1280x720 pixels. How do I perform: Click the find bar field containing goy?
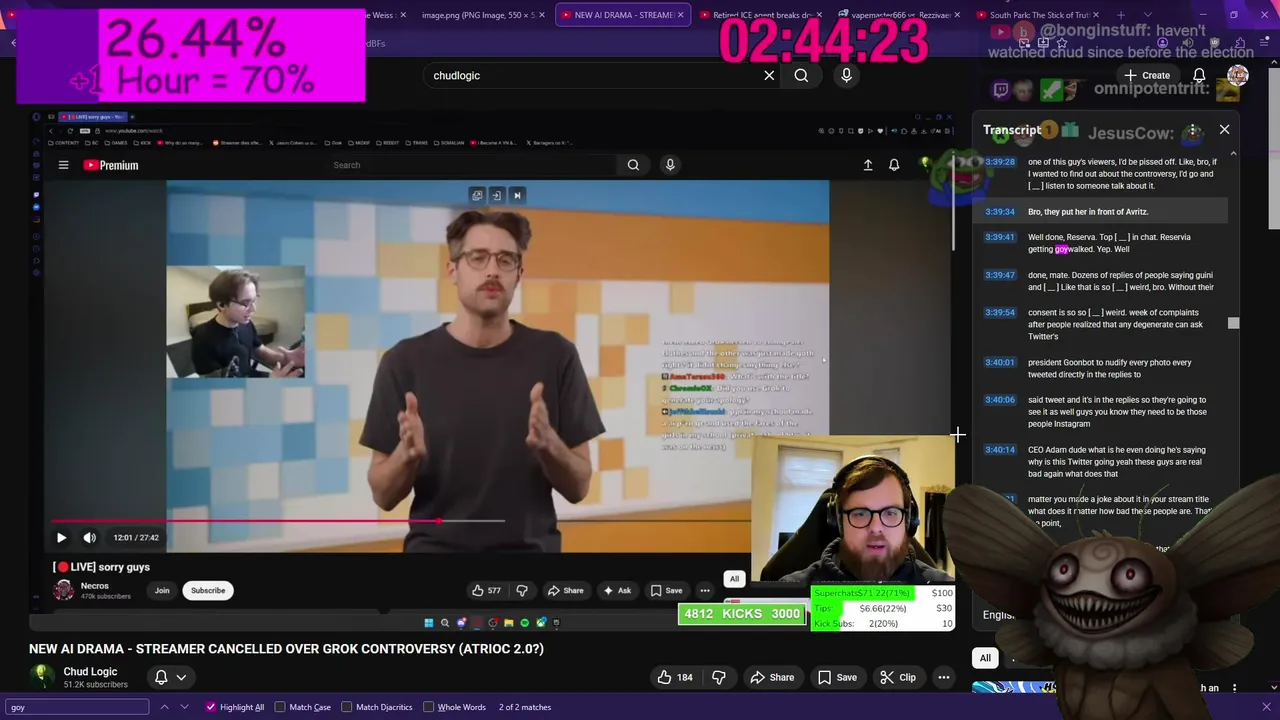point(75,707)
